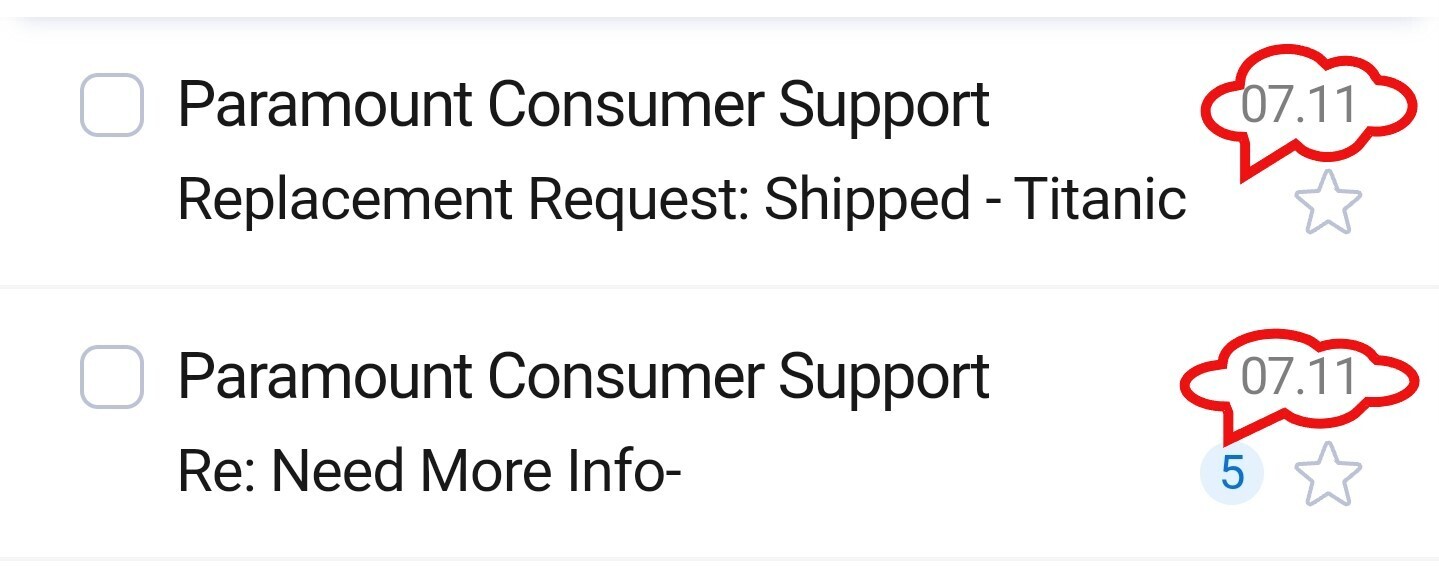This screenshot has height=581, width=1439.
Task: Click the word Shipped in the first subject
Action: click(867, 199)
